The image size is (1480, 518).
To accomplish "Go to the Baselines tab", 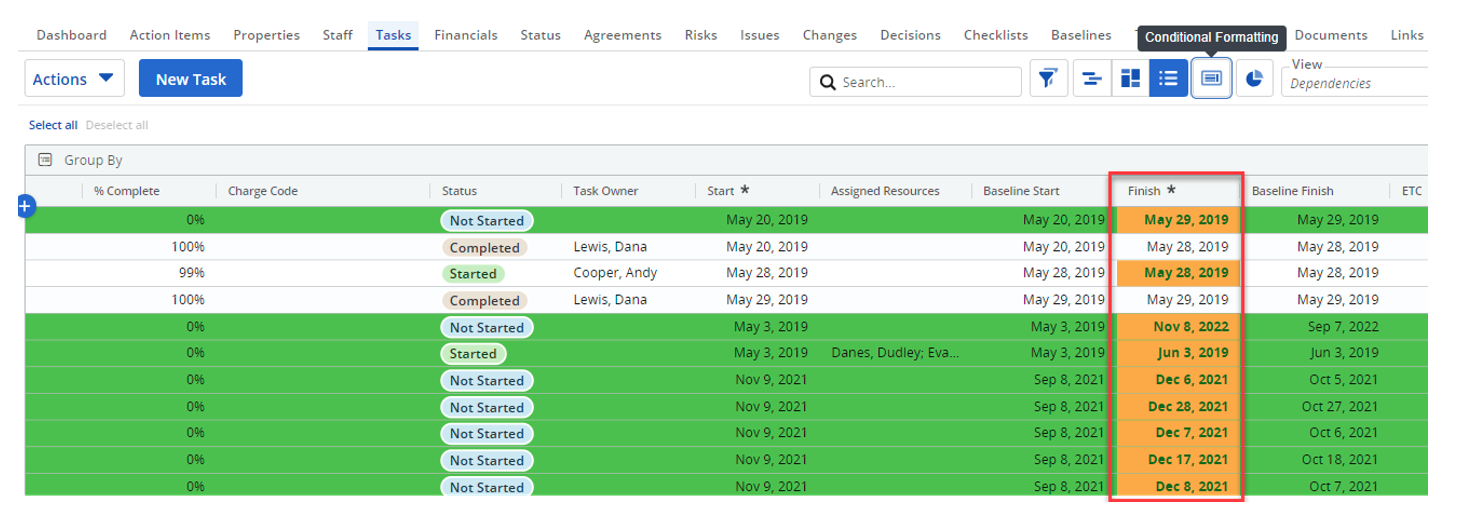I will (1081, 35).
